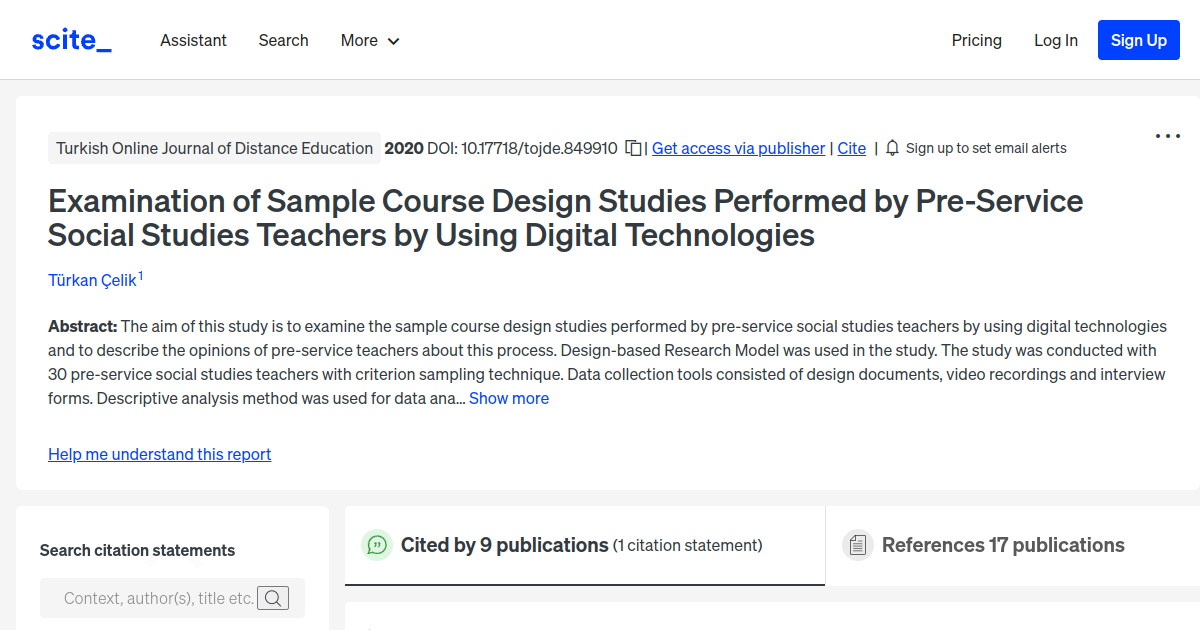1200x630 pixels.
Task: Click the magnifier in citation search box
Action: point(272,598)
